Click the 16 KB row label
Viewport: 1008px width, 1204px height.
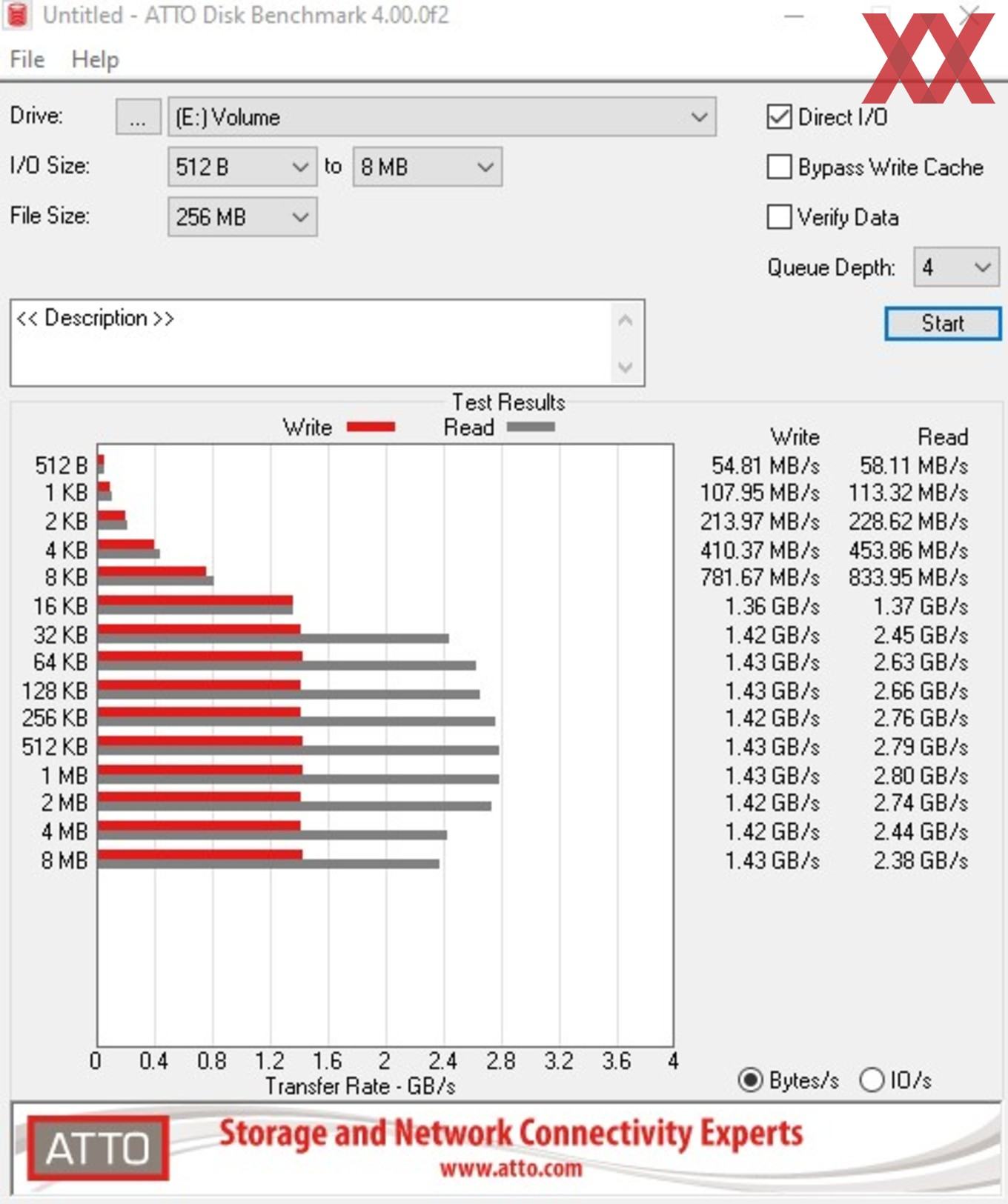(61, 606)
